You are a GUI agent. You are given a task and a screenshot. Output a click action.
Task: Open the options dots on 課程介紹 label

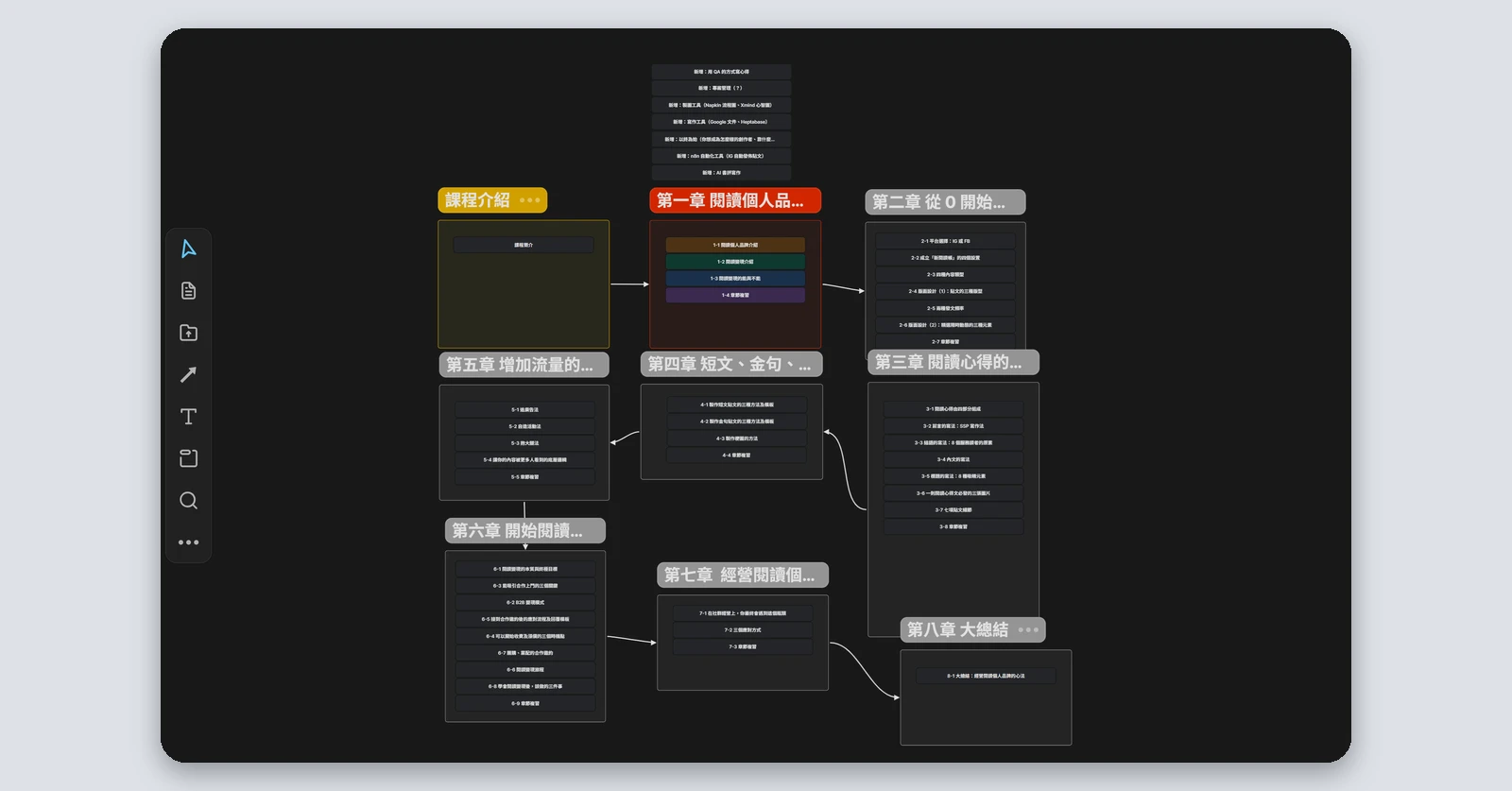click(x=530, y=200)
